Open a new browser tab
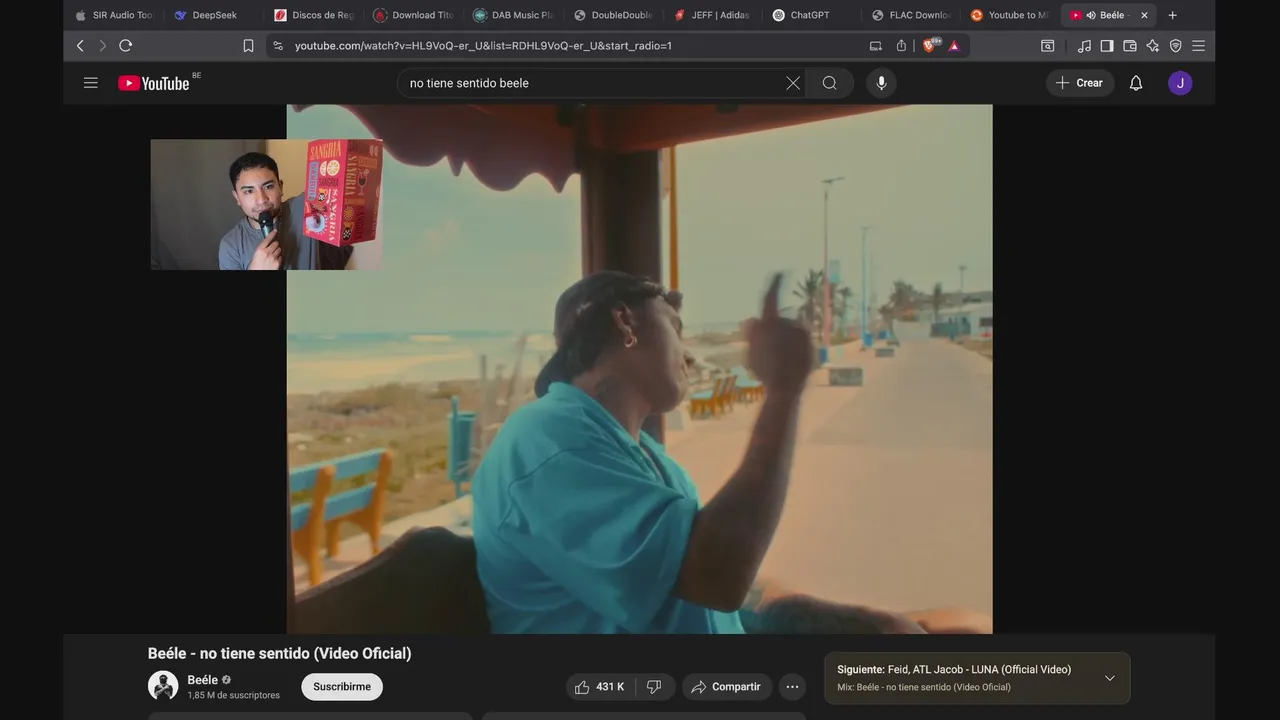This screenshot has width=1280, height=720. click(x=1172, y=15)
